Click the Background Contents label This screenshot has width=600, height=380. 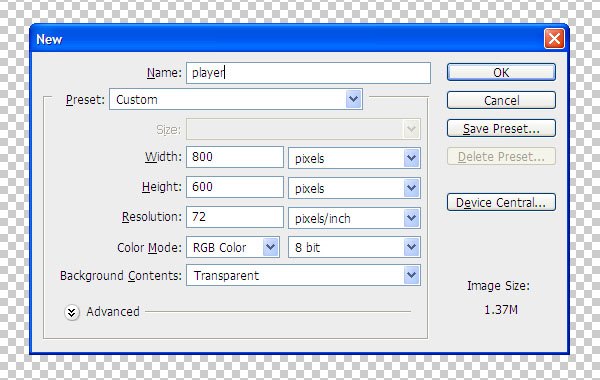[121, 276]
